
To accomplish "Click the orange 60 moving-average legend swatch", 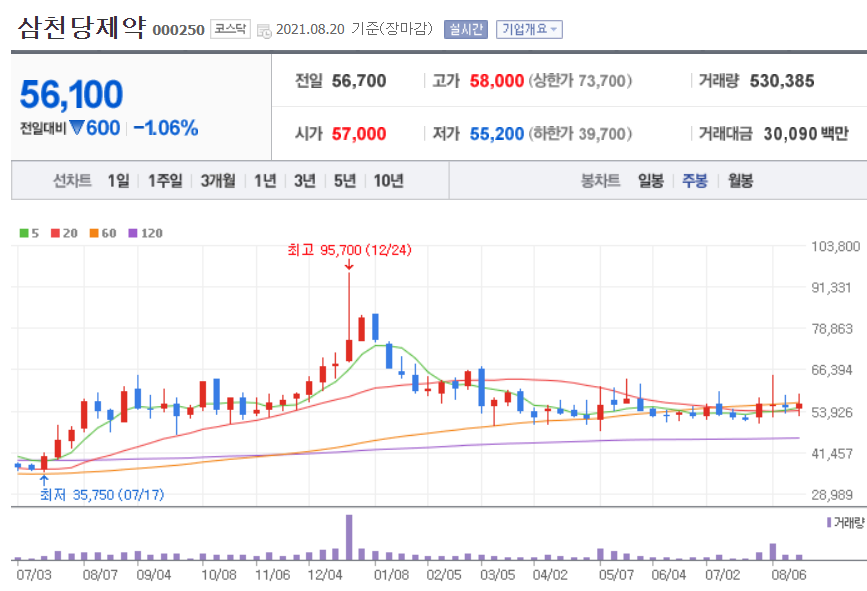I will 94,233.
